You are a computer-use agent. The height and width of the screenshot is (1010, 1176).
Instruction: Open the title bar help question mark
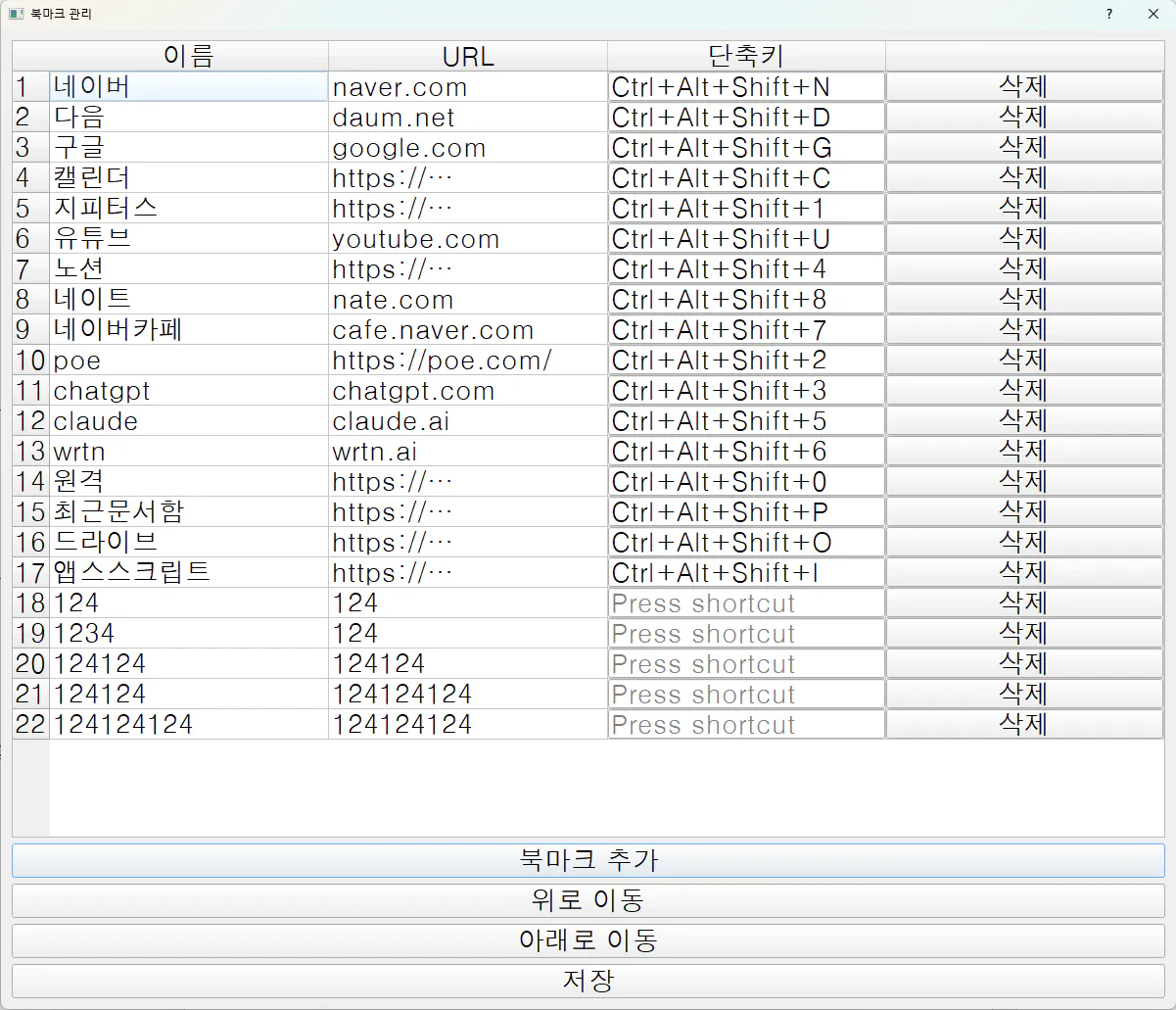pos(1109,14)
